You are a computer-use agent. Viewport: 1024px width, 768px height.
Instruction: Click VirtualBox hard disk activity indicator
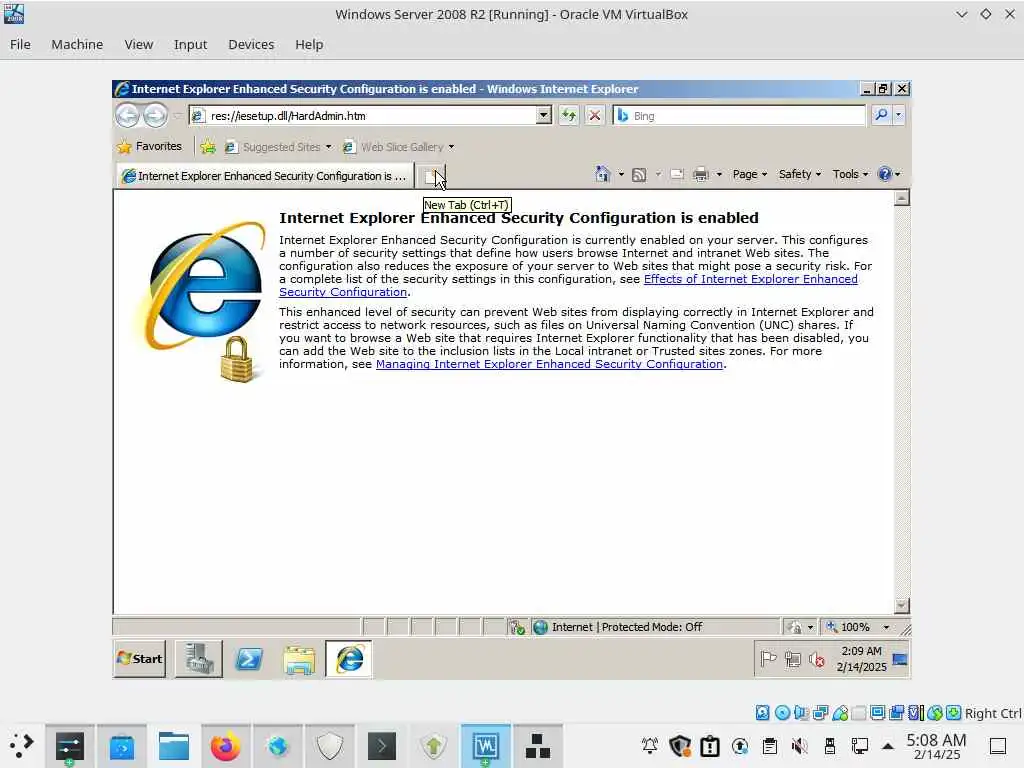pyautogui.click(x=762, y=712)
